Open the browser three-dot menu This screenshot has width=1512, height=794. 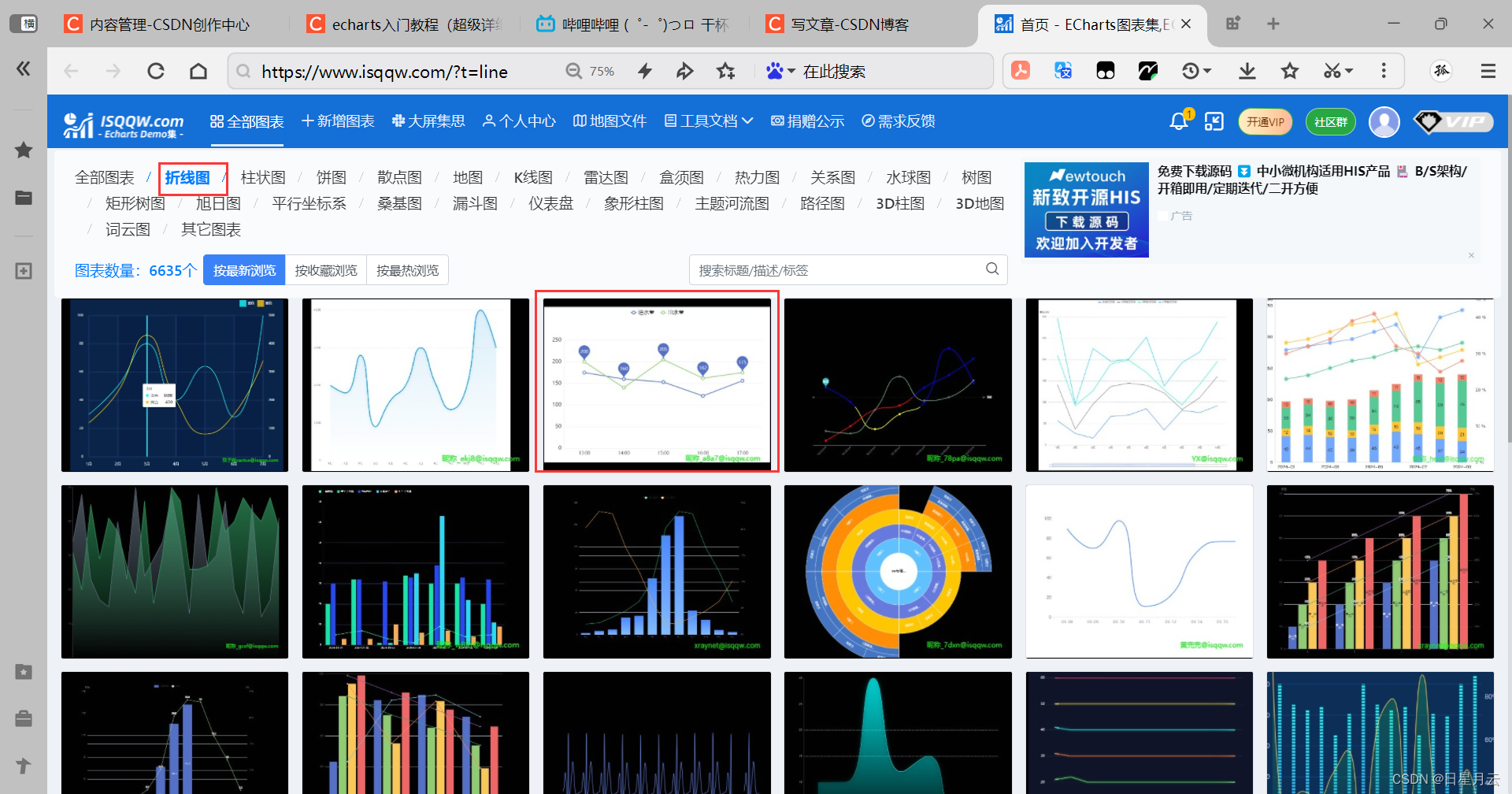click(1384, 71)
